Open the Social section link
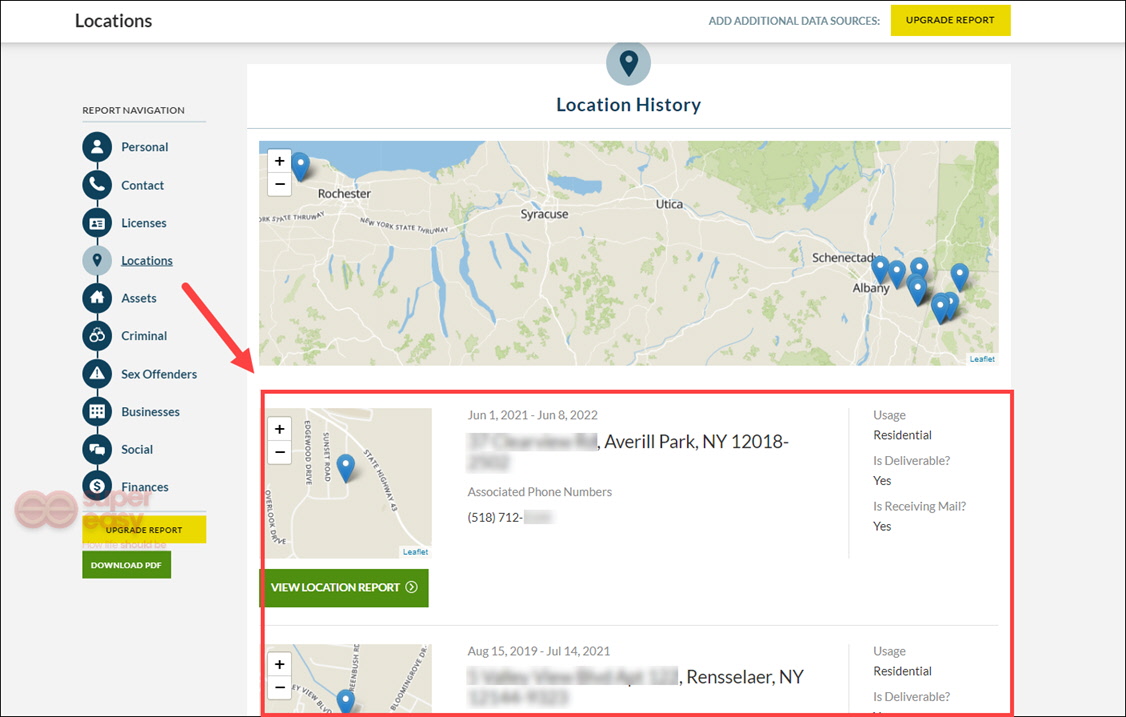The height and width of the screenshot is (717, 1126). coord(136,449)
